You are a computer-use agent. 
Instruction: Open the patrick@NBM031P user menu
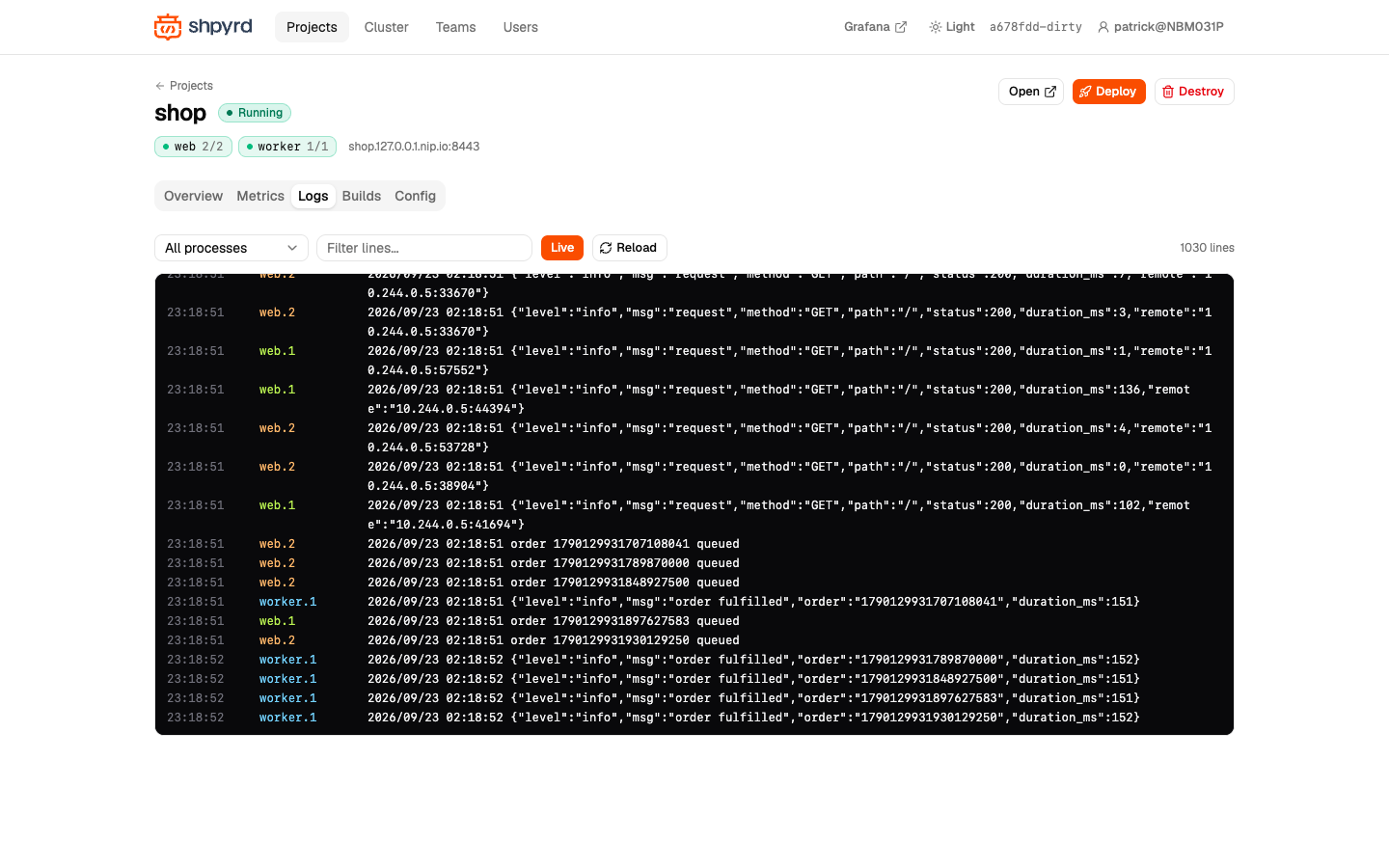[x=1160, y=27]
